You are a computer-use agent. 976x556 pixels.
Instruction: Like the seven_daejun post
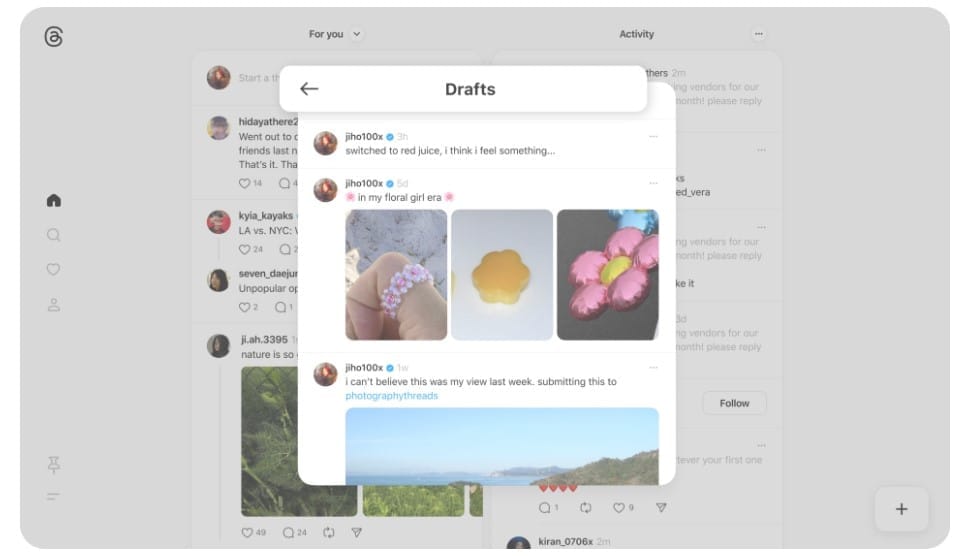(x=245, y=307)
